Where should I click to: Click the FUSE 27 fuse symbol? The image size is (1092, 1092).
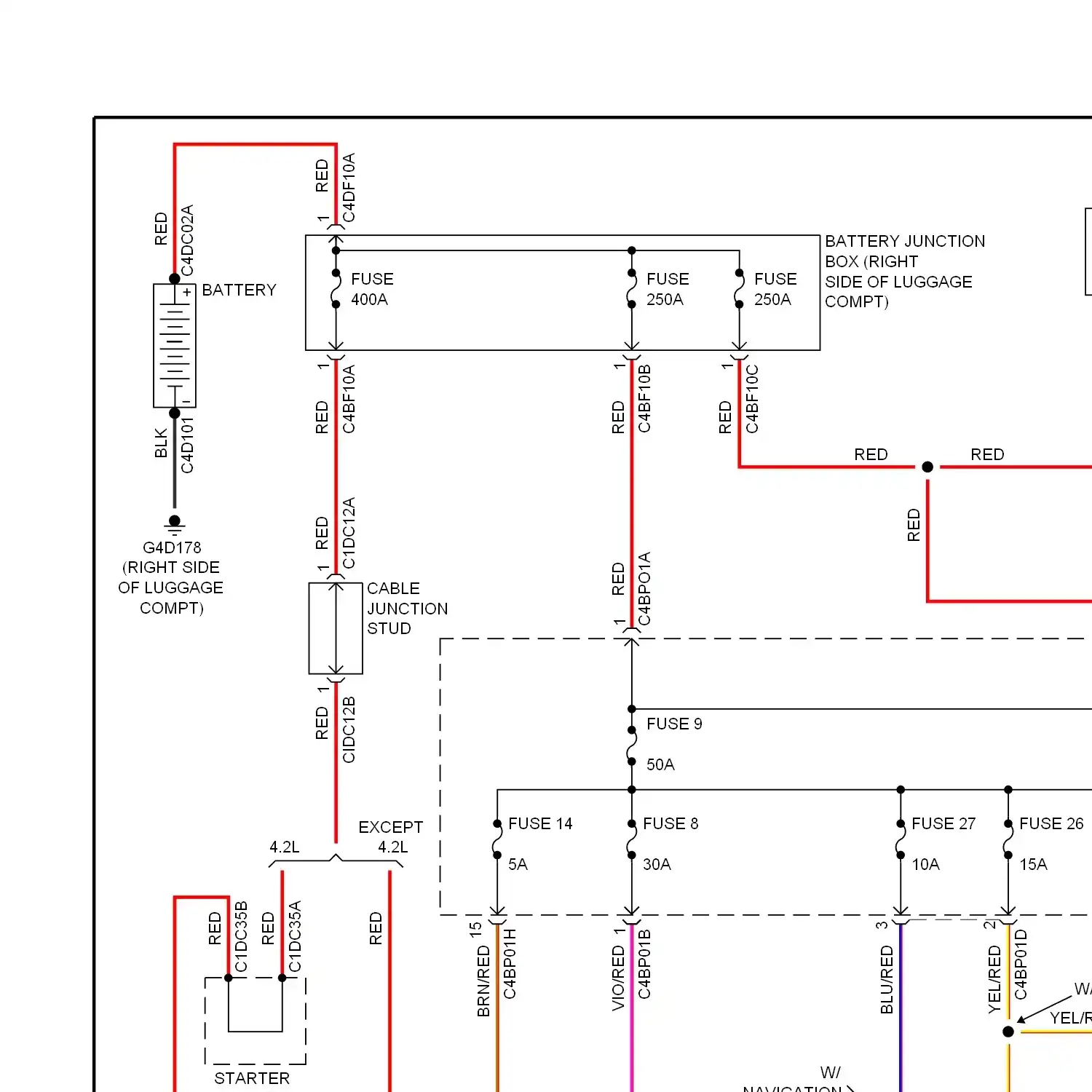(x=901, y=839)
